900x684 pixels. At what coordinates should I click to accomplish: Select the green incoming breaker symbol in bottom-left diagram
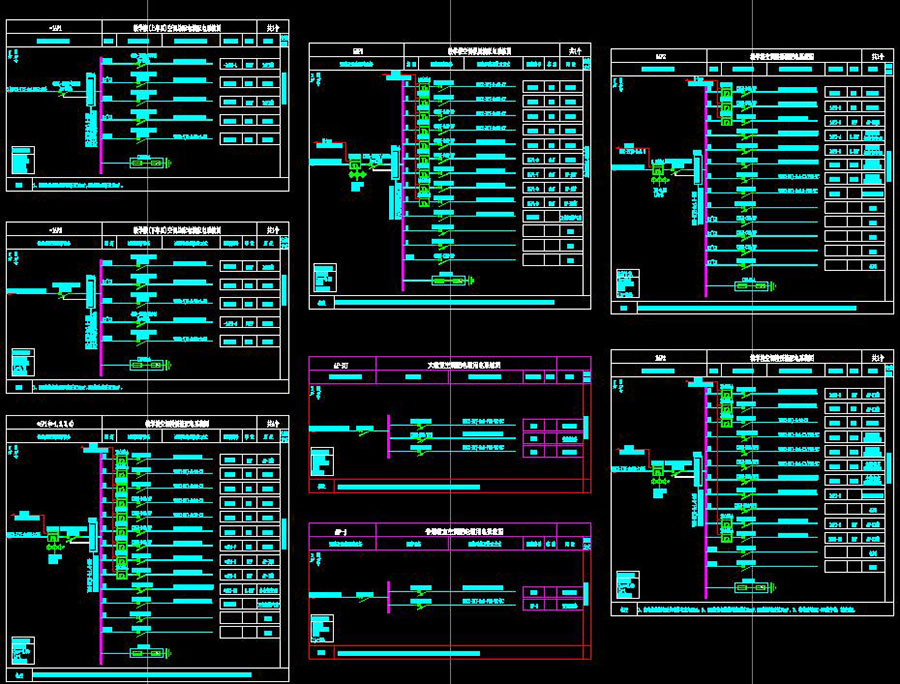pyautogui.click(x=53, y=538)
